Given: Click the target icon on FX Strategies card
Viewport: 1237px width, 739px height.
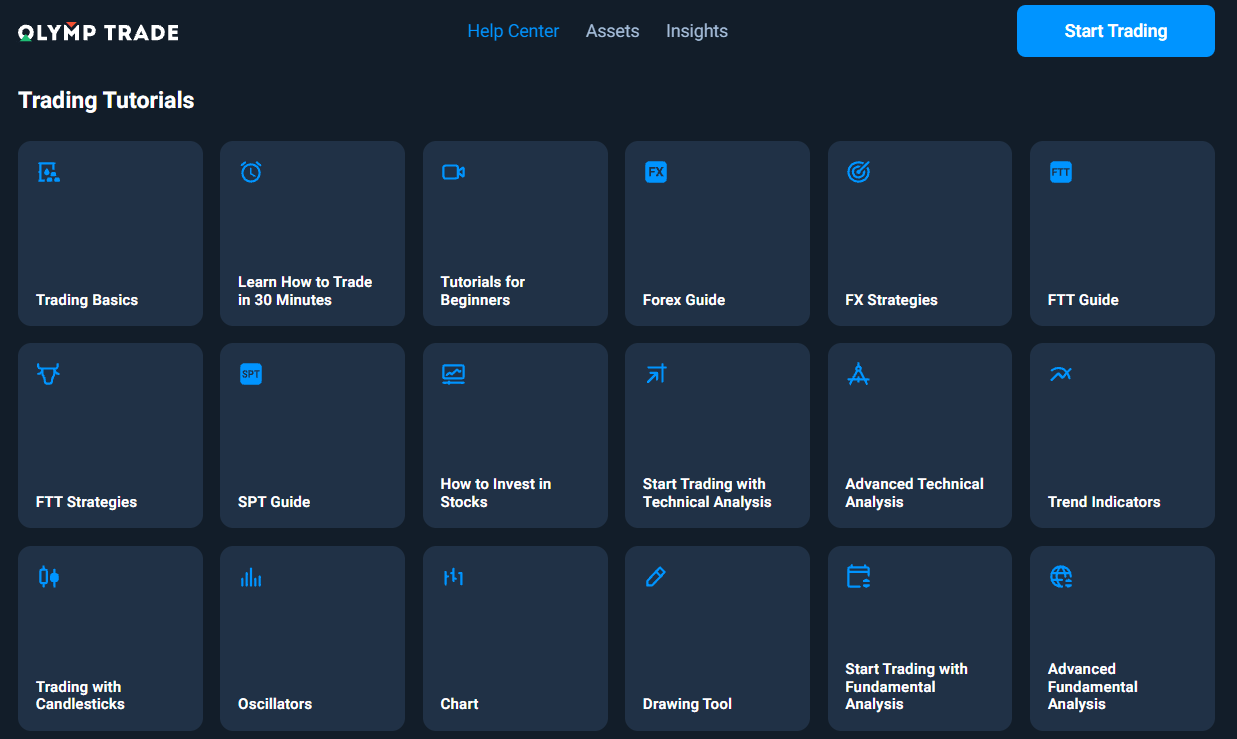Looking at the screenshot, I should click(858, 172).
